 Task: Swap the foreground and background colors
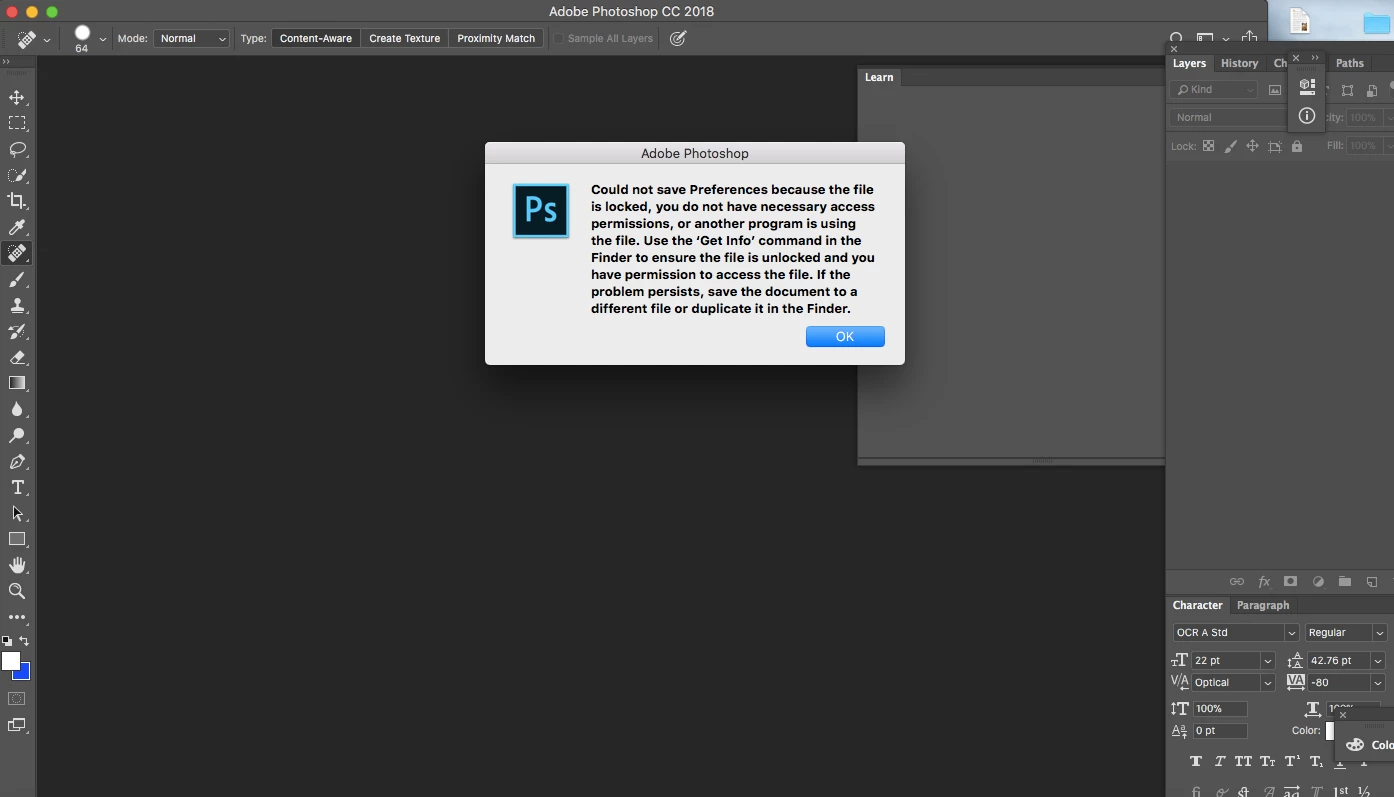(x=24, y=641)
